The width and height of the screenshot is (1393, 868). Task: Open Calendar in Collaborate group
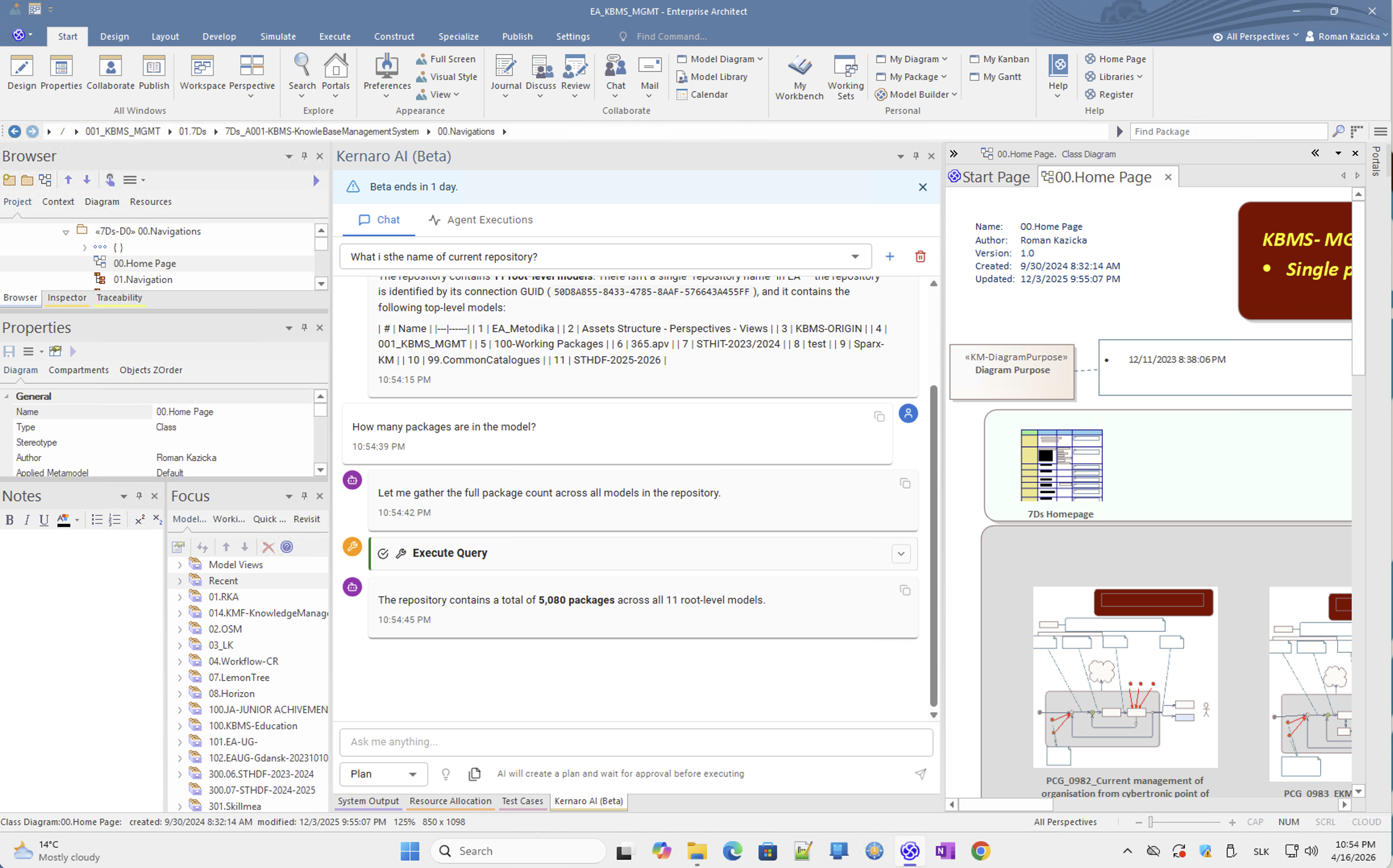[702, 95]
